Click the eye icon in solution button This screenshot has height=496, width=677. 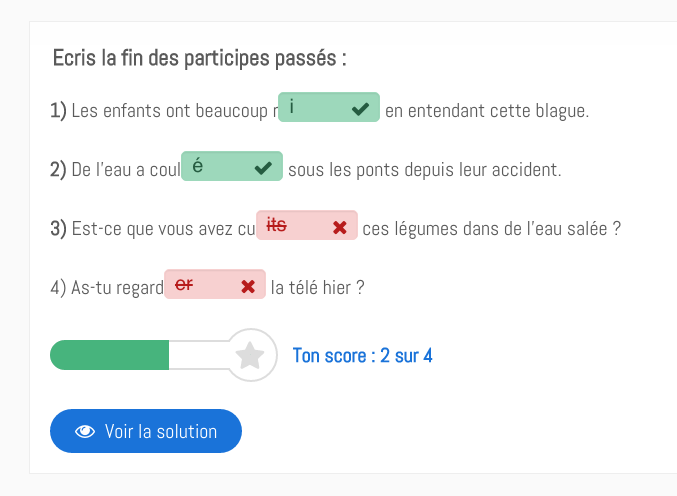(x=85, y=431)
